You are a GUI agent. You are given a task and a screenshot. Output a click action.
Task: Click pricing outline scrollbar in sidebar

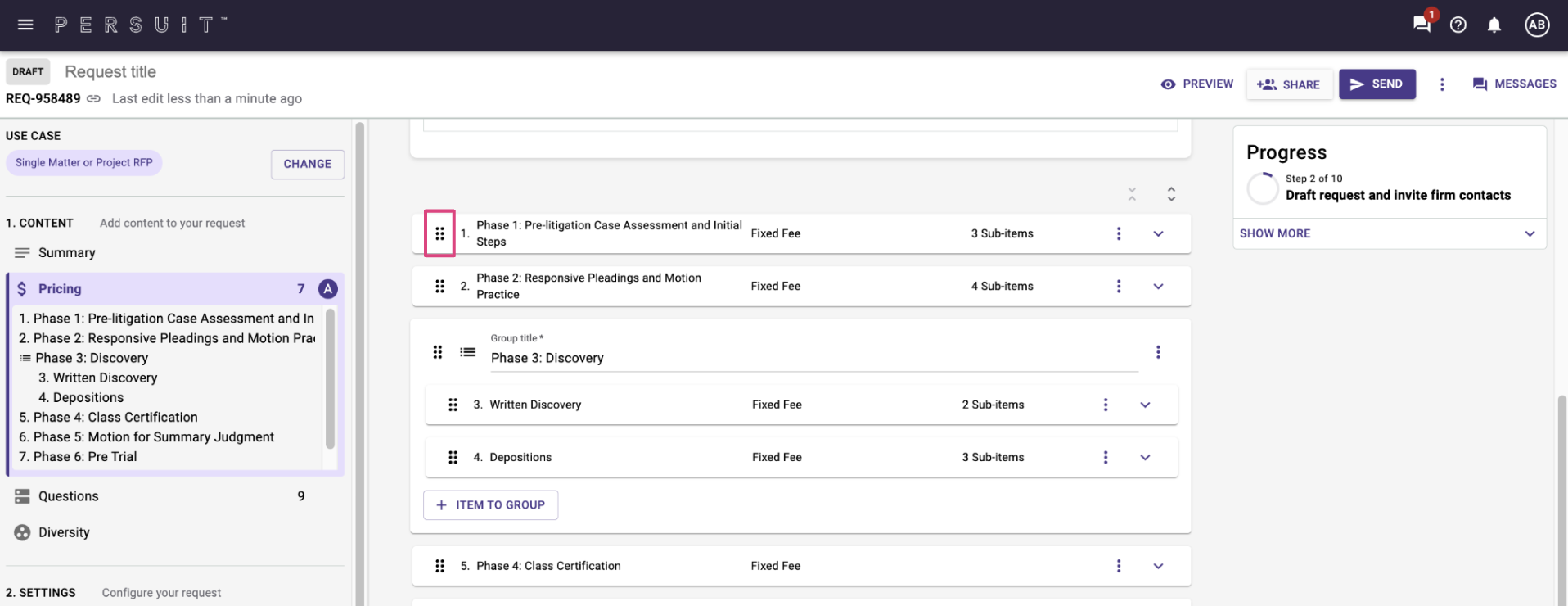click(331, 378)
